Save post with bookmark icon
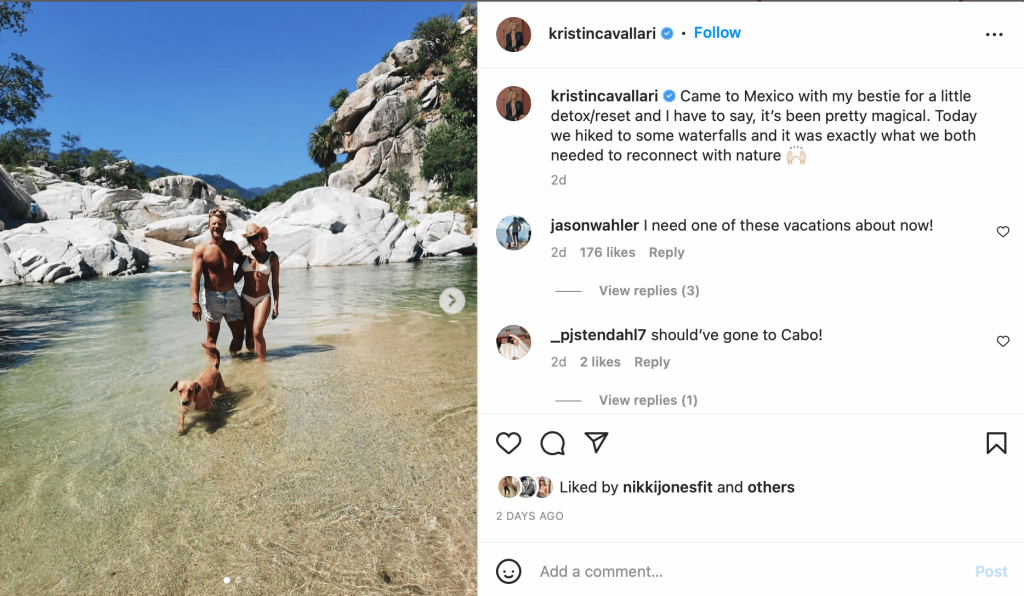This screenshot has width=1024, height=596. 996,443
